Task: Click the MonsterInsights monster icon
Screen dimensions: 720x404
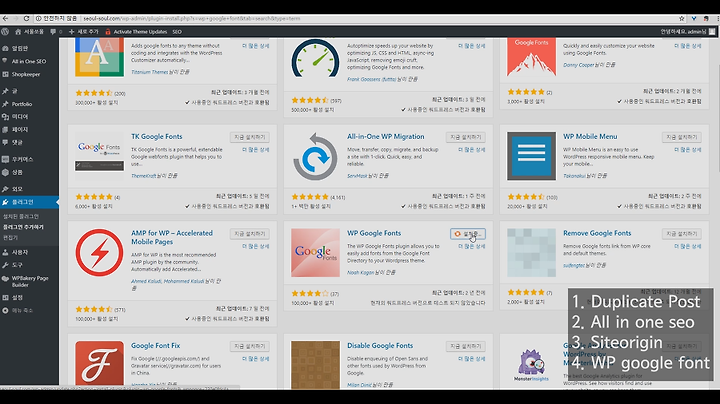Action: pyautogui.click(x=531, y=365)
